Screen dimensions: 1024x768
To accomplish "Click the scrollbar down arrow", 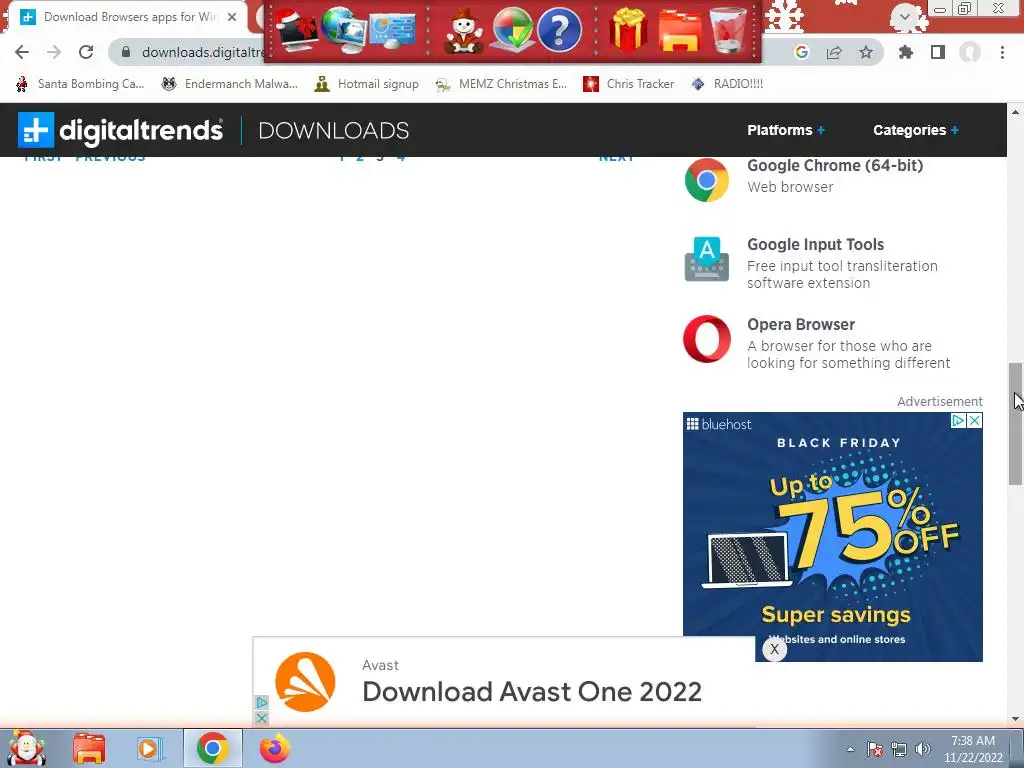I will [1015, 718].
